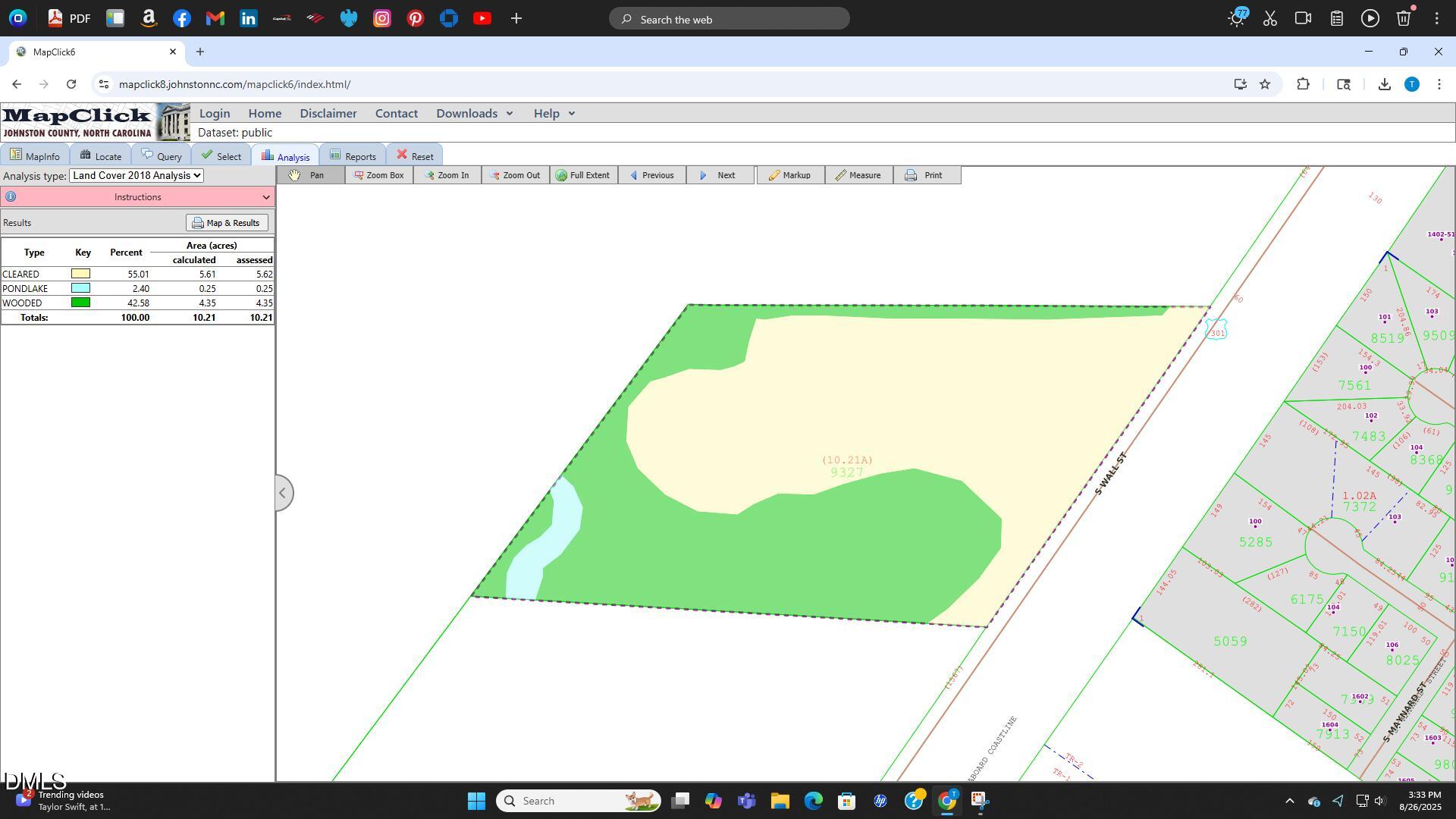This screenshot has width=1456, height=819.
Task: Click the Map & Results button
Action: click(x=226, y=223)
